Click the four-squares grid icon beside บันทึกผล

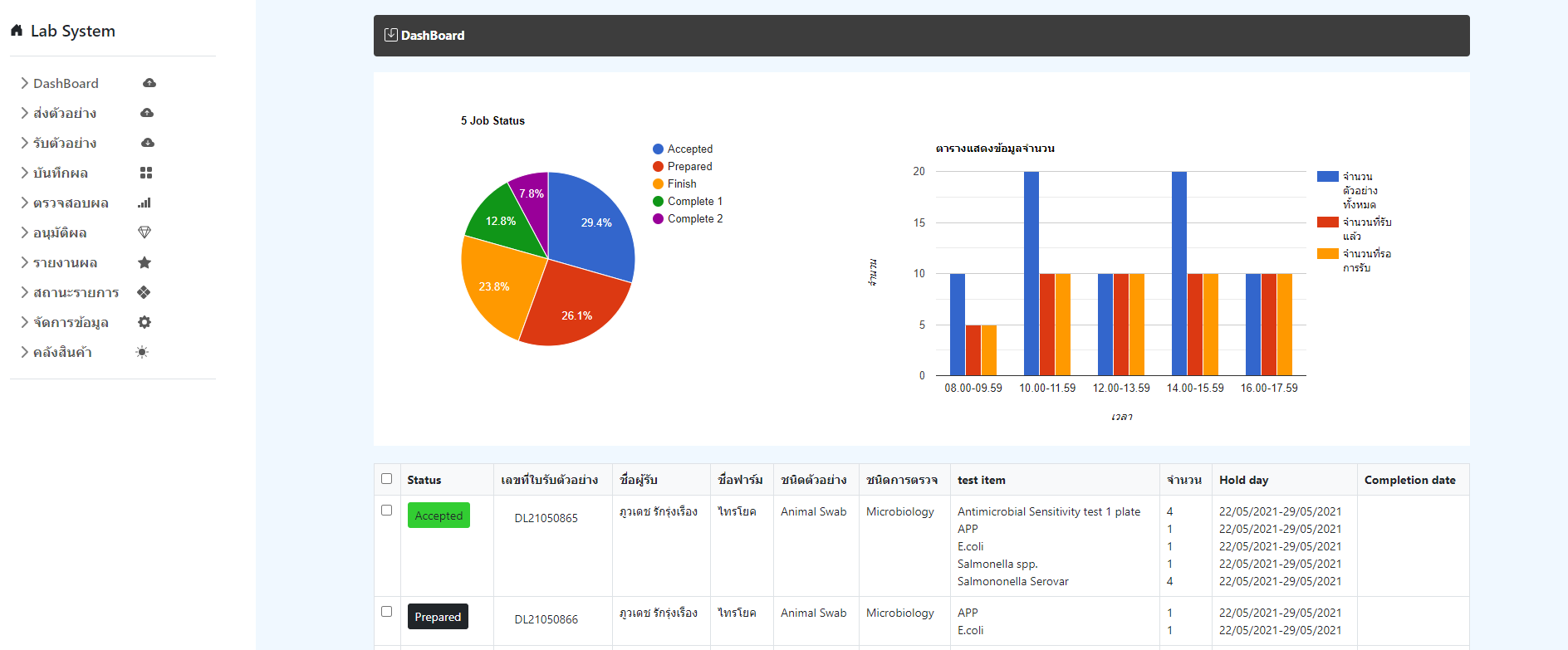click(146, 173)
